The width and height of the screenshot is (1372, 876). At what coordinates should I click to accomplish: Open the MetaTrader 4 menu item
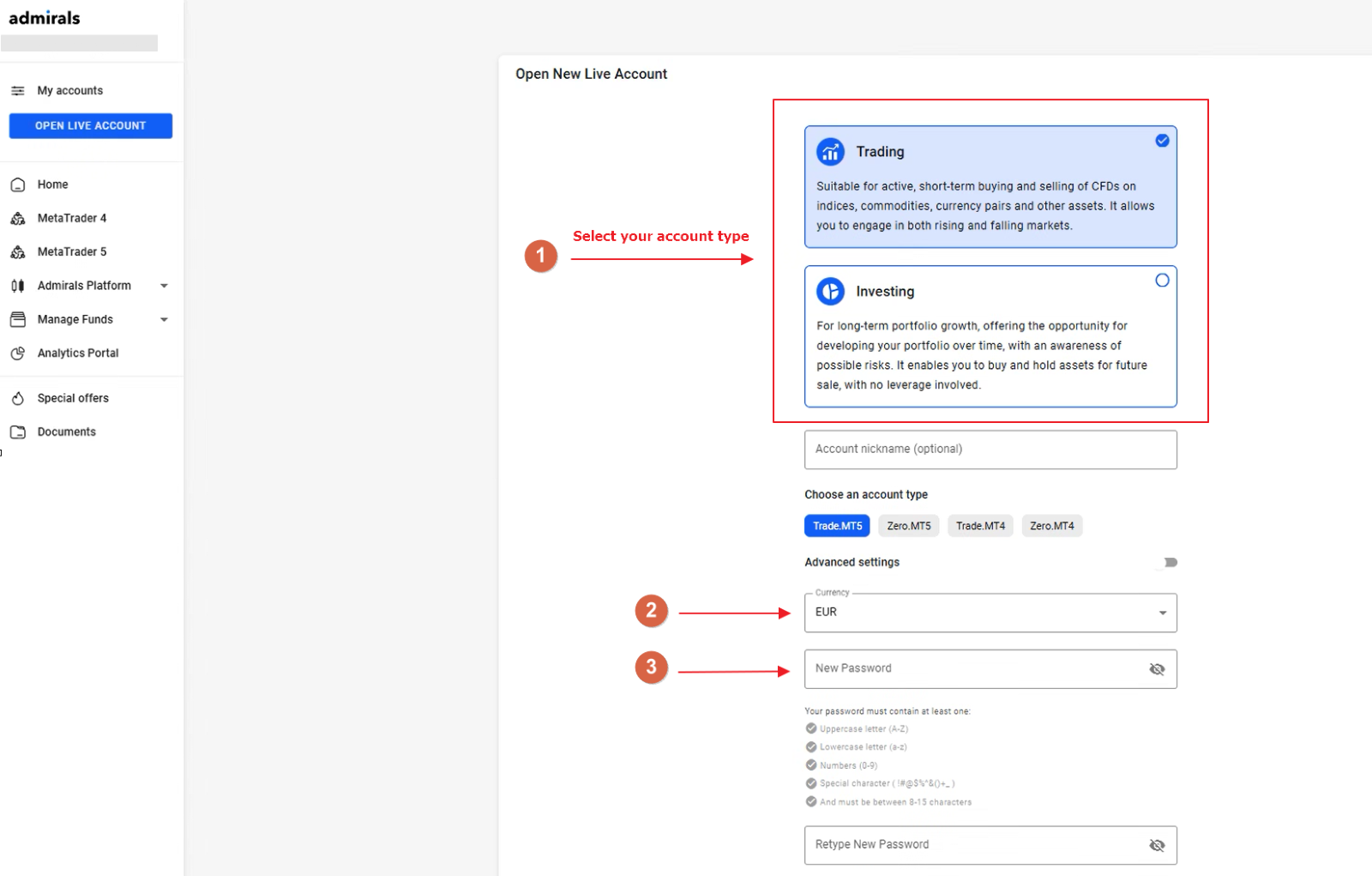pyautogui.click(x=72, y=218)
